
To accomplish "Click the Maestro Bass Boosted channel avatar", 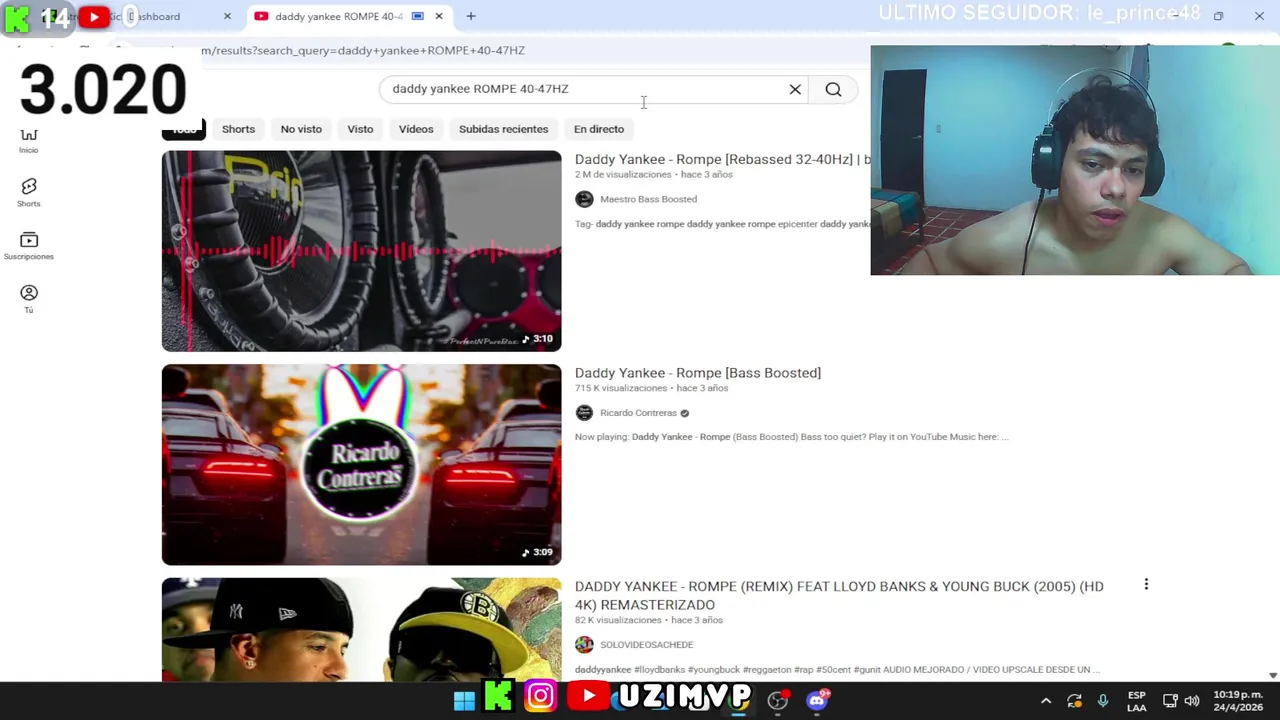I will point(584,199).
